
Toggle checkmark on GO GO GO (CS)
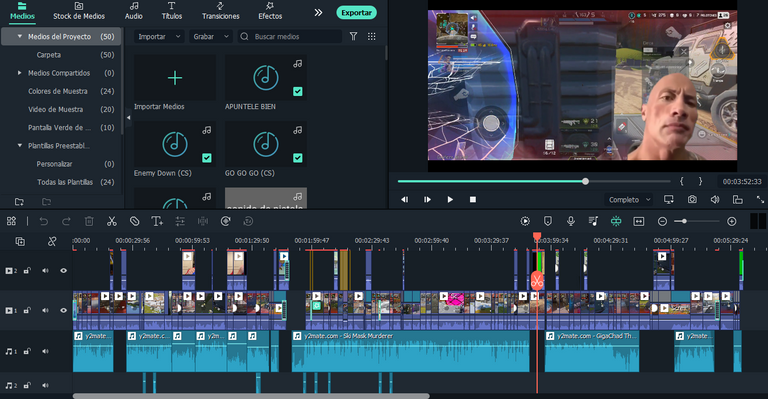point(298,158)
